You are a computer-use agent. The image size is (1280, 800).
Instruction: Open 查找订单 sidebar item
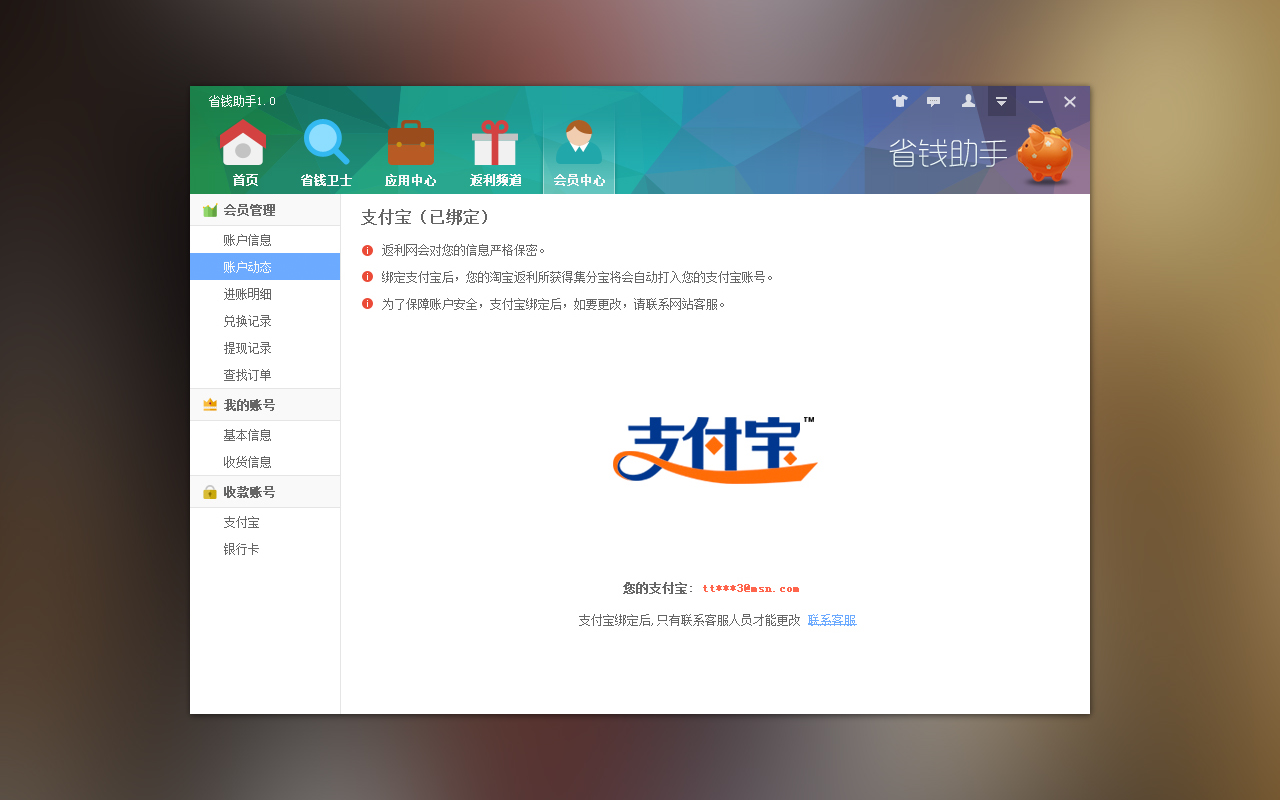pyautogui.click(x=265, y=375)
